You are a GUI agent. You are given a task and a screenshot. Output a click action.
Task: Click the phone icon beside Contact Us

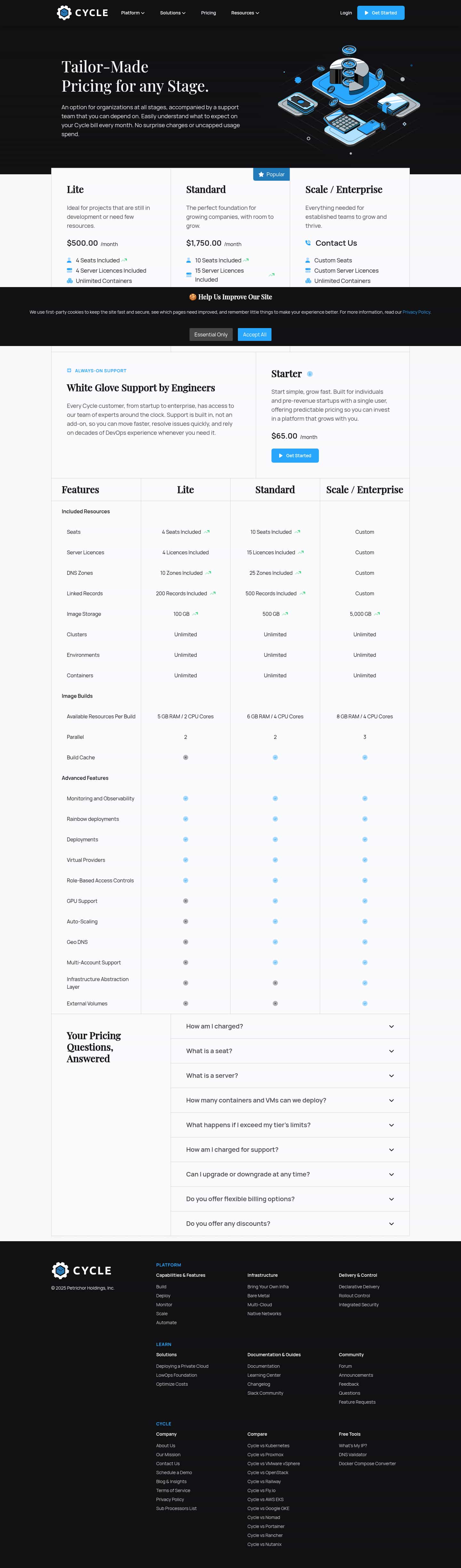[x=308, y=243]
